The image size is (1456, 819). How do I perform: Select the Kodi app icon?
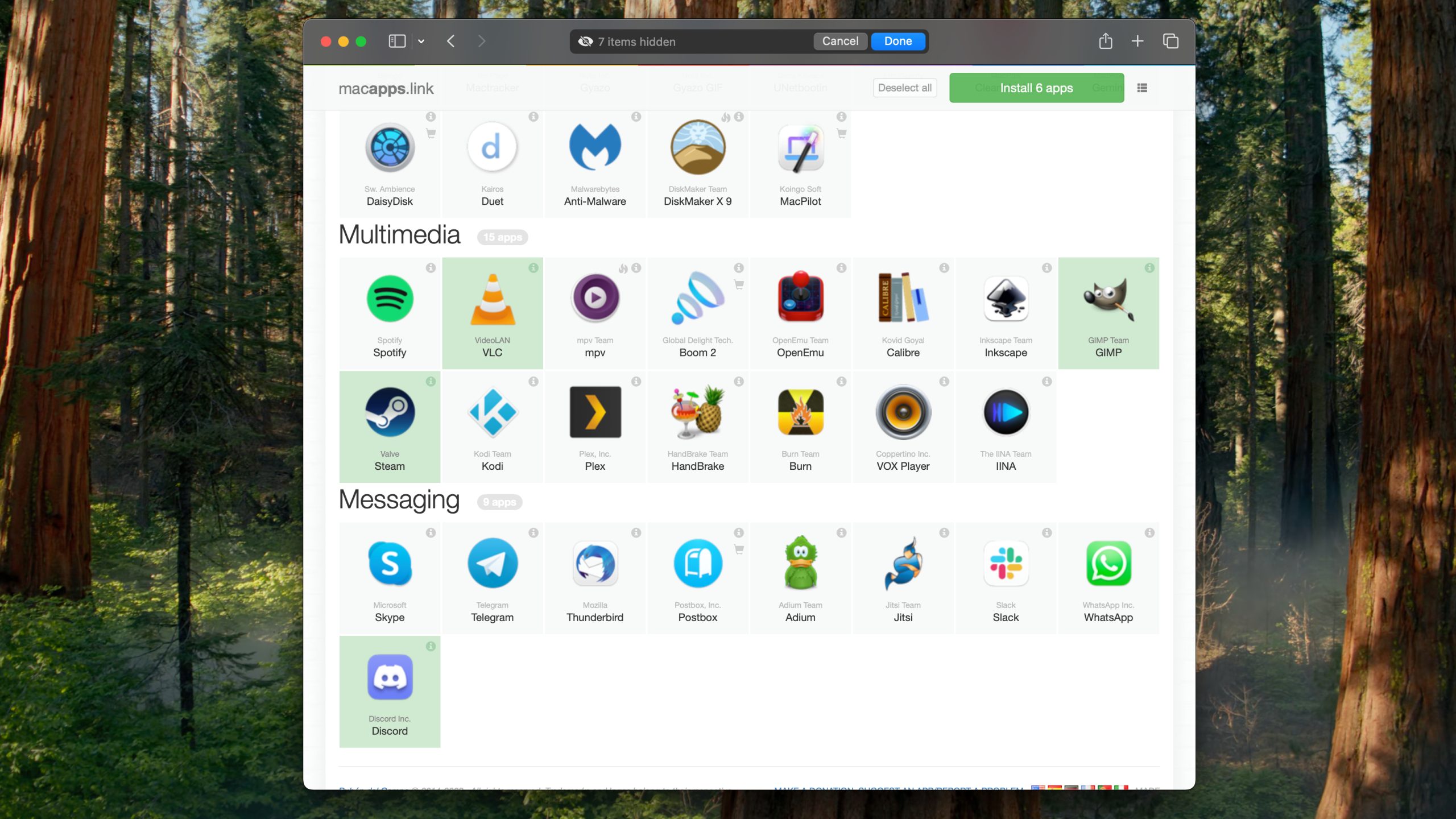pos(492,412)
